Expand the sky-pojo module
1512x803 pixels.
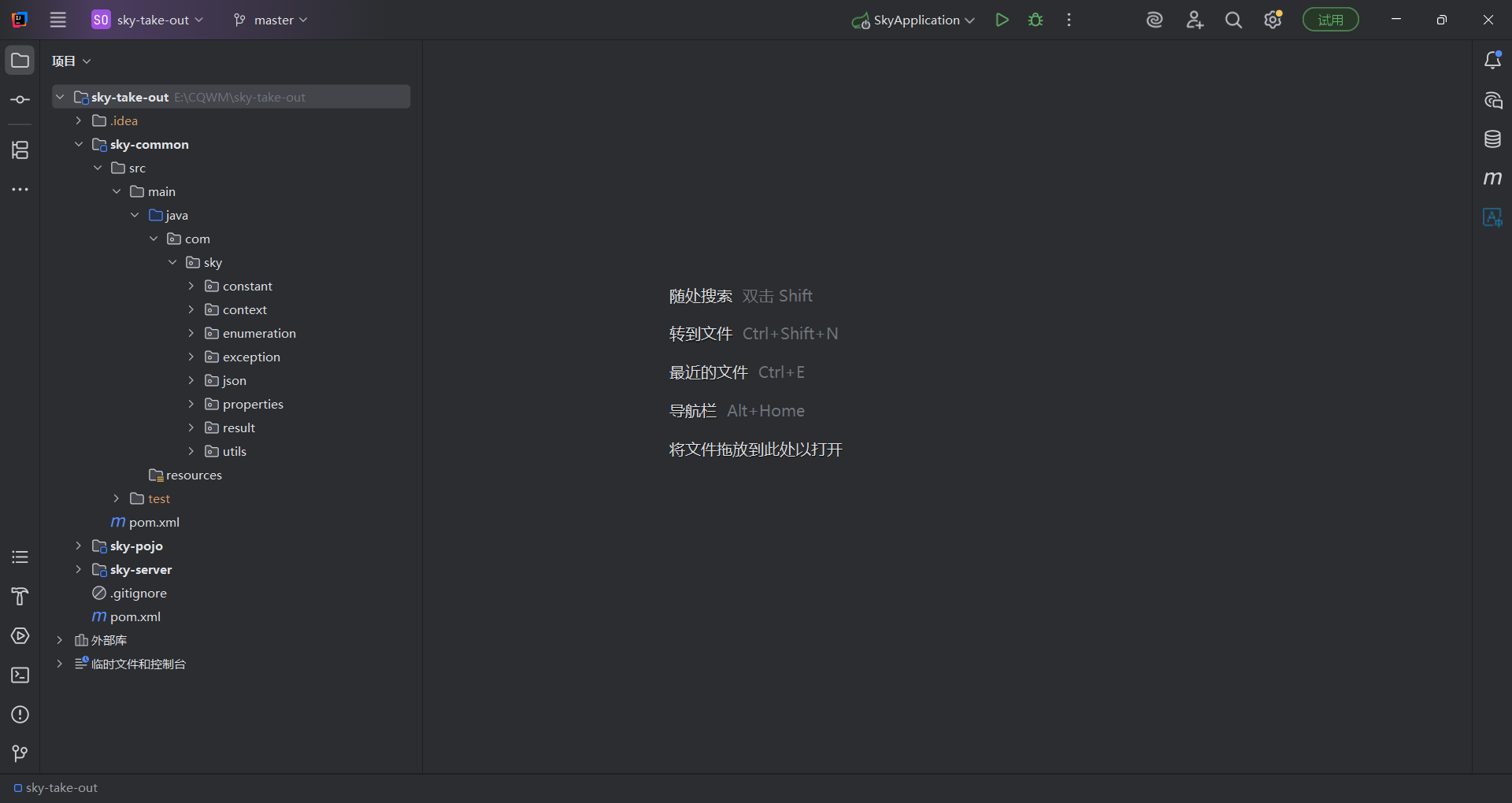coord(78,546)
